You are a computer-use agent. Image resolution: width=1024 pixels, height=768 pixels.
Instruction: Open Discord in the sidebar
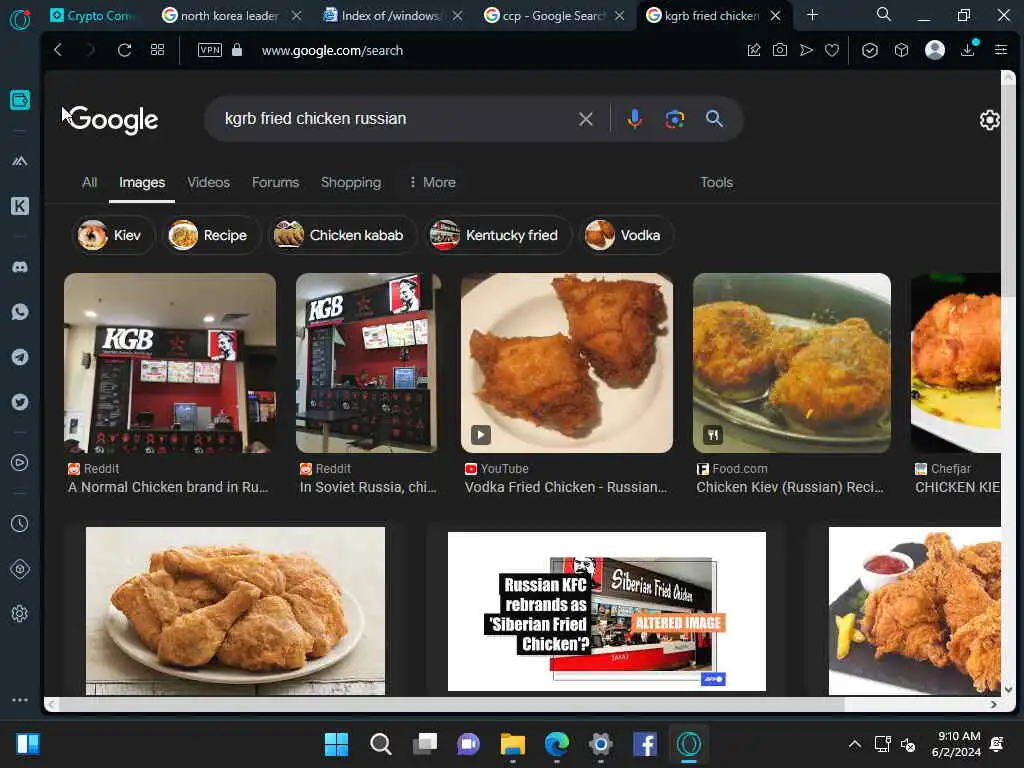click(x=20, y=267)
